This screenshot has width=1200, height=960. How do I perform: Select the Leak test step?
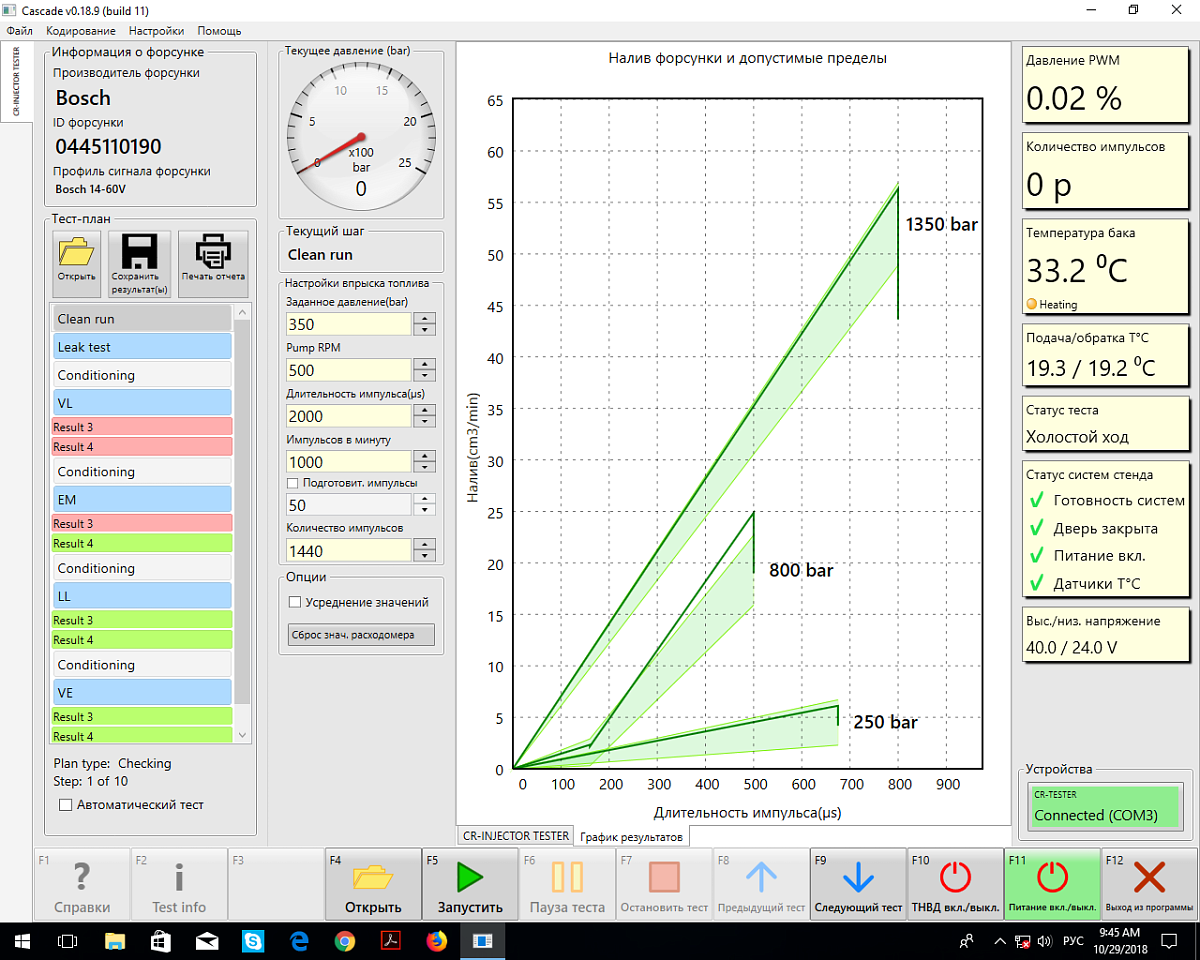point(142,347)
